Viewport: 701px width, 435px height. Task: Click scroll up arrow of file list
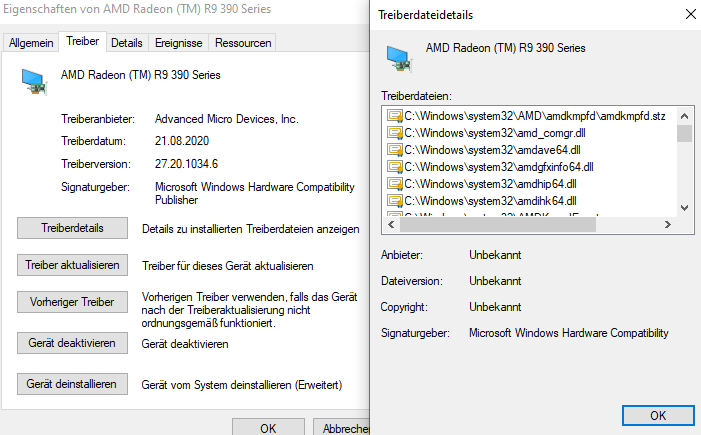684,116
